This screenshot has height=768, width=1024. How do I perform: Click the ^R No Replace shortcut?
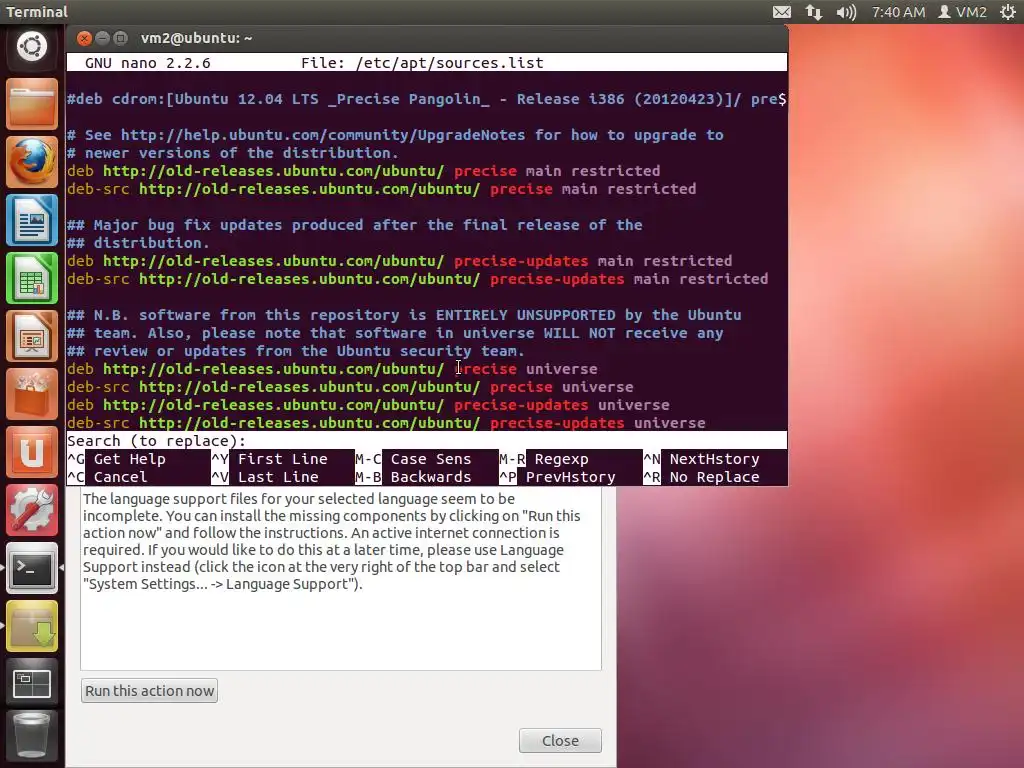(x=702, y=477)
